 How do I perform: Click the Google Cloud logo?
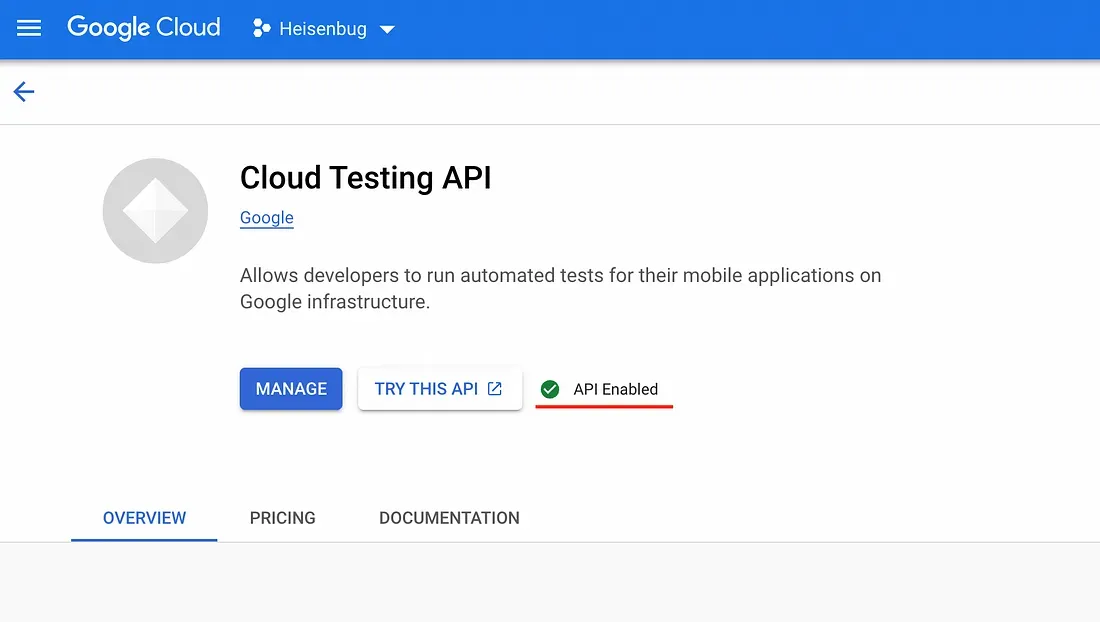click(144, 28)
